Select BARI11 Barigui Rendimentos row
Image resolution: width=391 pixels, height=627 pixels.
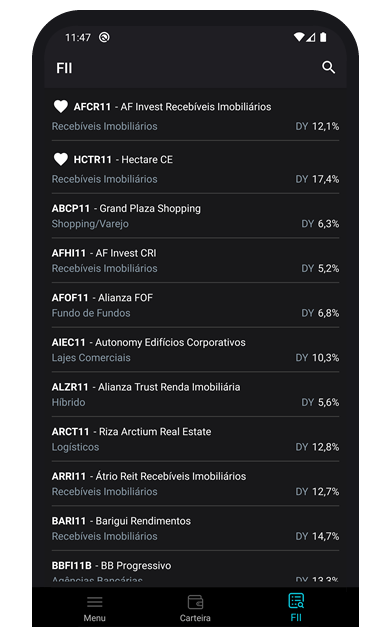(x=196, y=529)
